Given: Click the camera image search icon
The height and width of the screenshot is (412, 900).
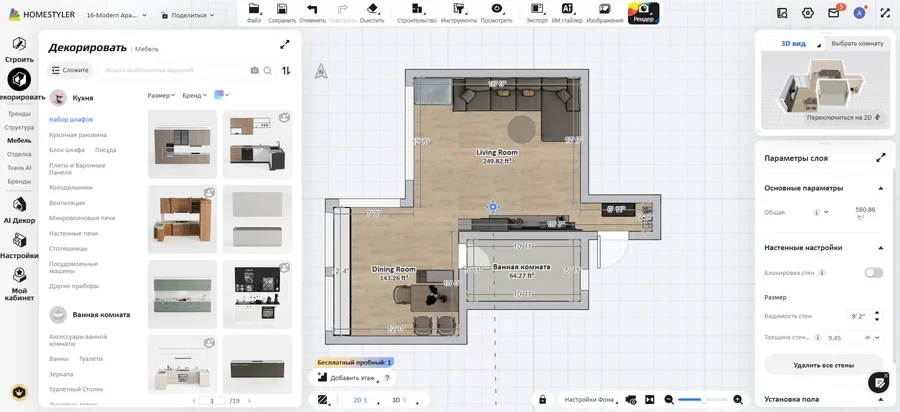Looking at the screenshot, I should pyautogui.click(x=254, y=70).
